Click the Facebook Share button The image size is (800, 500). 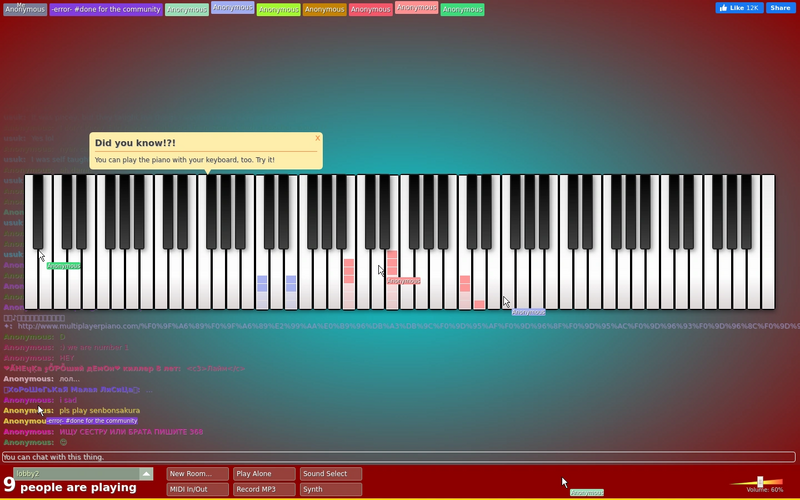click(781, 8)
